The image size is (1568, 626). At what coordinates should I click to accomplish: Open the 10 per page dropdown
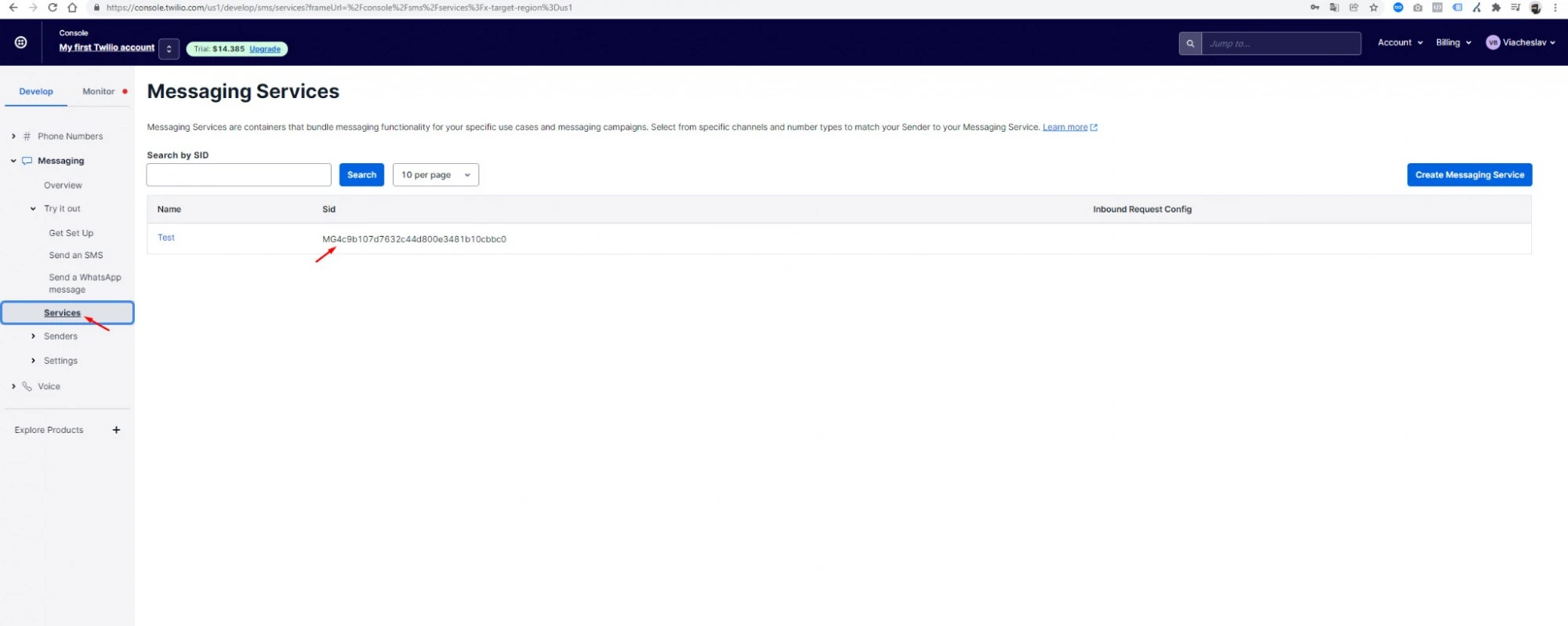[x=435, y=175]
